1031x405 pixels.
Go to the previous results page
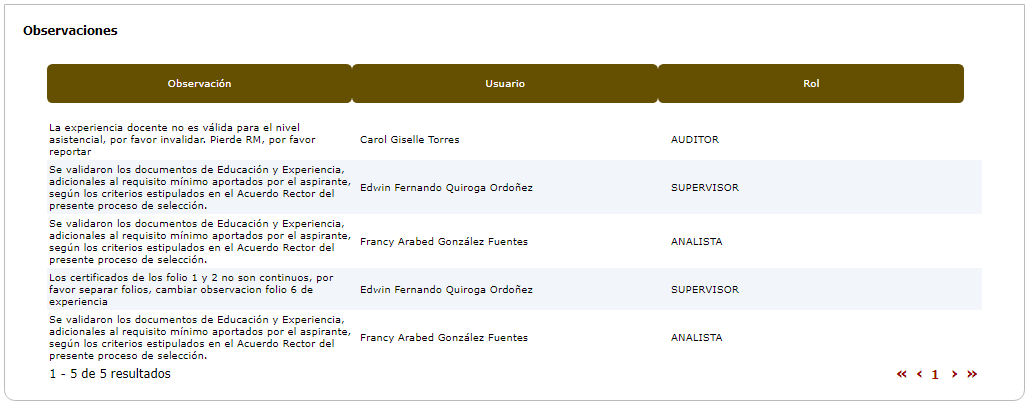click(919, 374)
